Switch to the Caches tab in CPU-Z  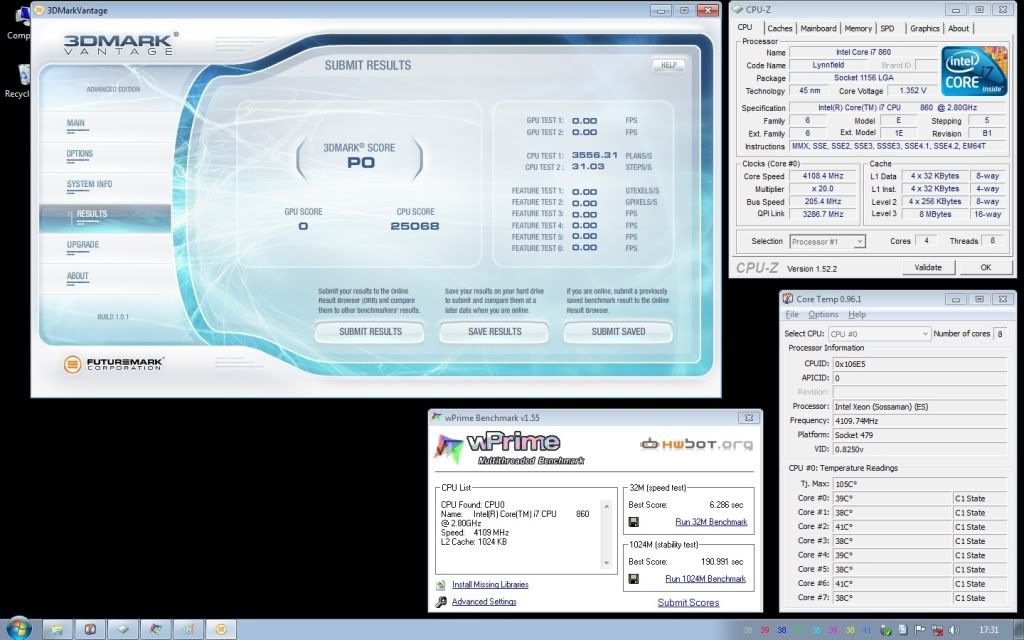click(779, 28)
